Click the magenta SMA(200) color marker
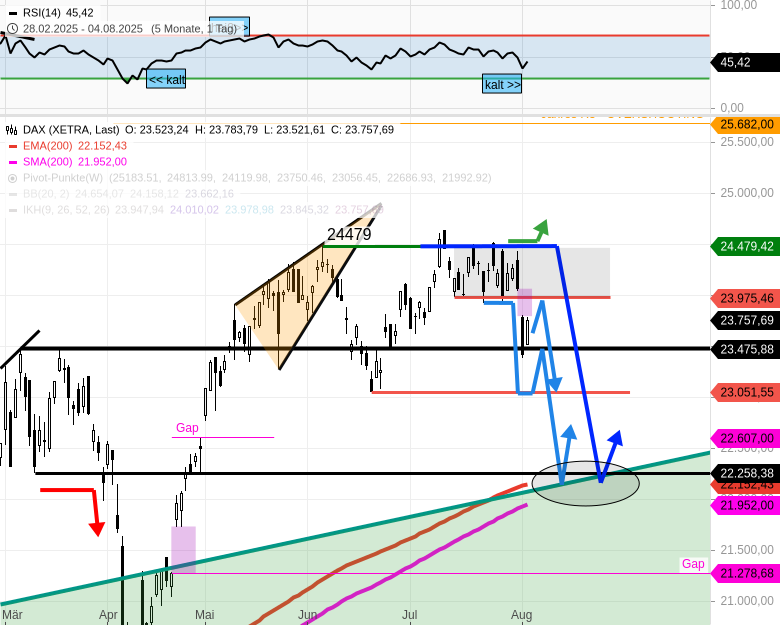Screen dimensions: 780x625 coord(13,162)
